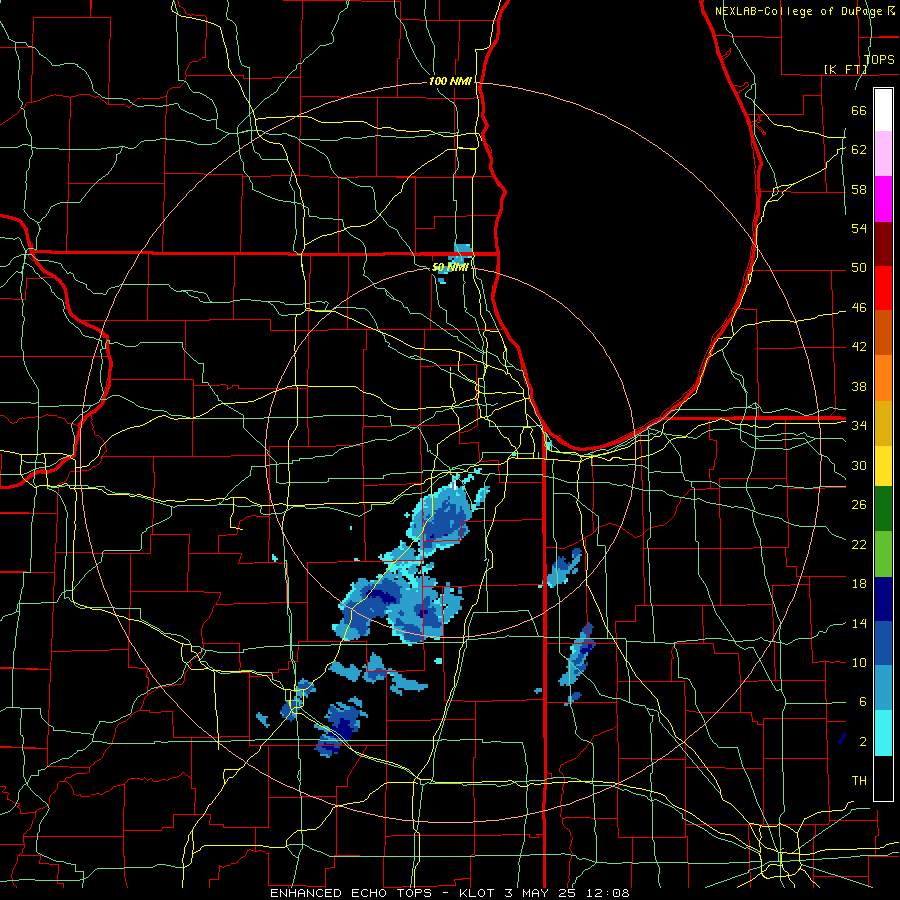Select the navy blue legend swatch
The image size is (900, 900).
(x=883, y=599)
